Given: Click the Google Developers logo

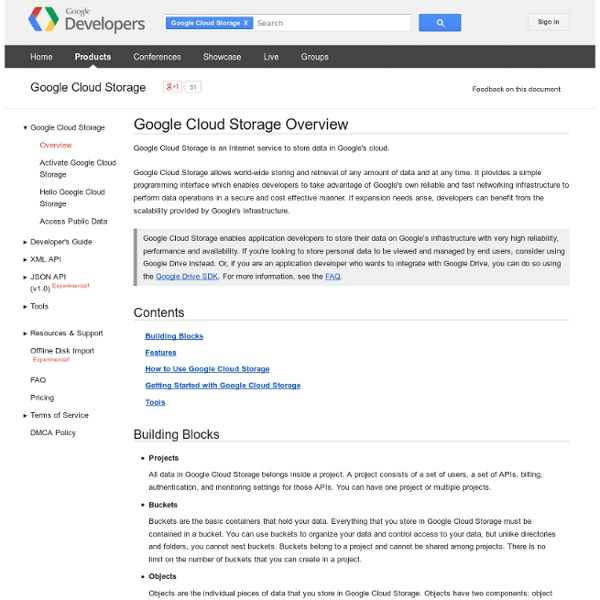Looking at the screenshot, I should 86,19.
